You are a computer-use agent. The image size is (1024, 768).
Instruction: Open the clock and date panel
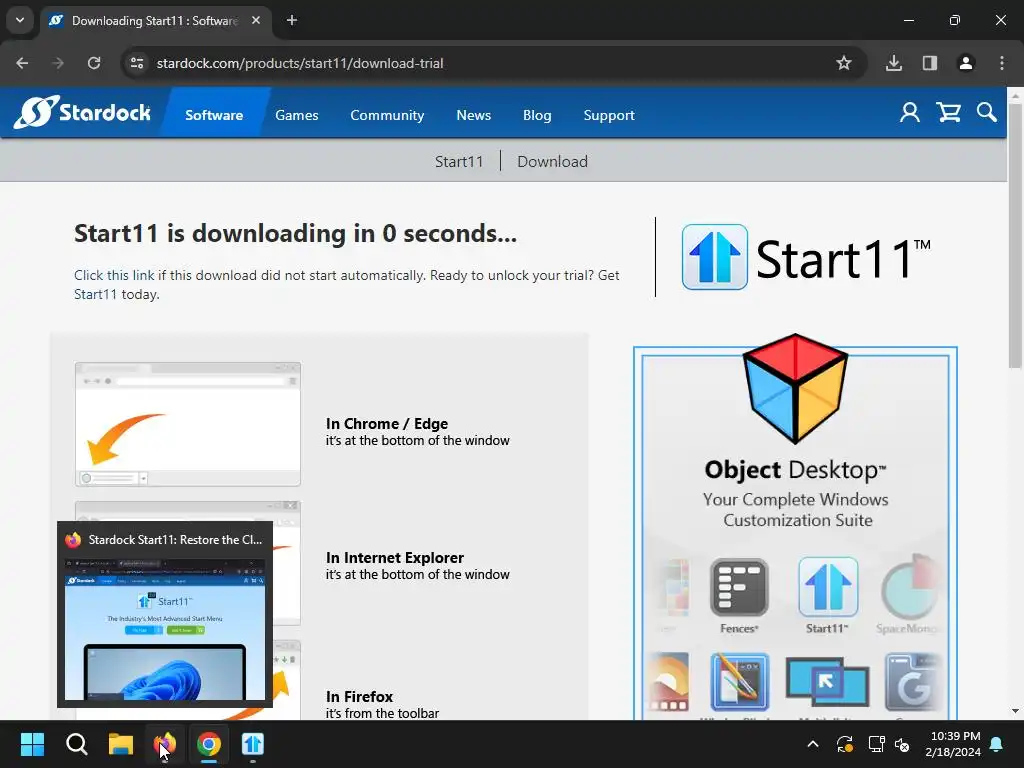pos(953,744)
